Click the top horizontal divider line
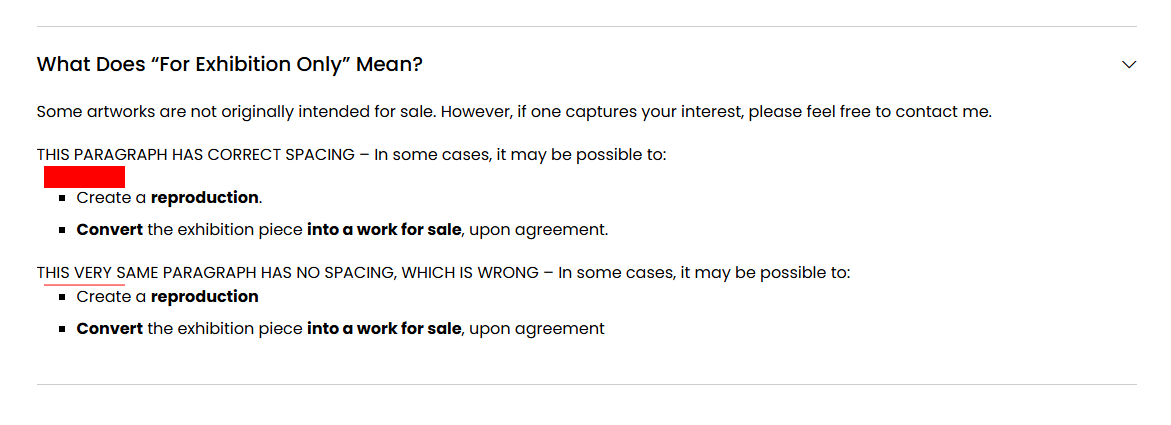This screenshot has height=425, width=1171. [586, 27]
